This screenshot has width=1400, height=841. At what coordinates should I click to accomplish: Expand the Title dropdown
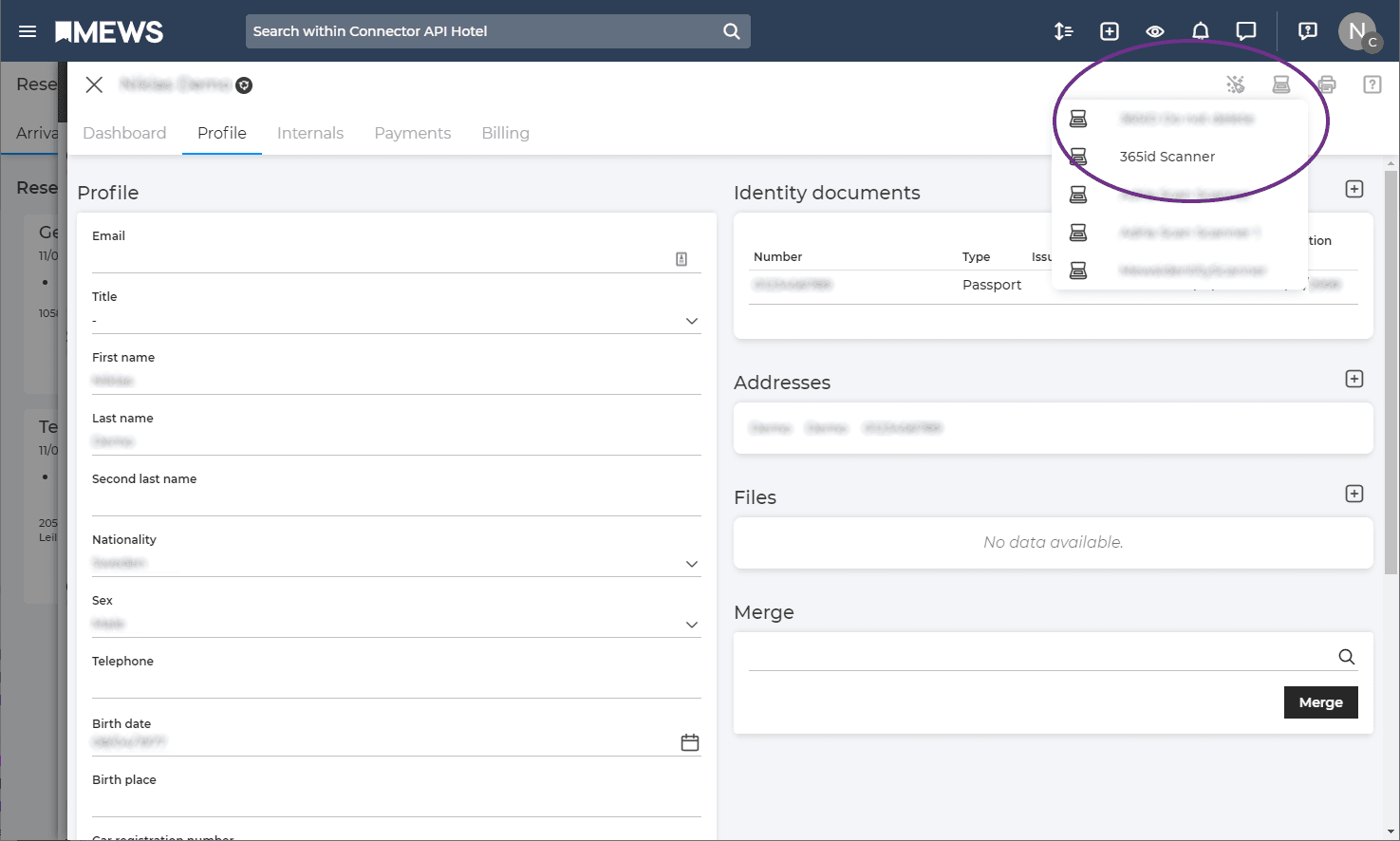(x=691, y=321)
